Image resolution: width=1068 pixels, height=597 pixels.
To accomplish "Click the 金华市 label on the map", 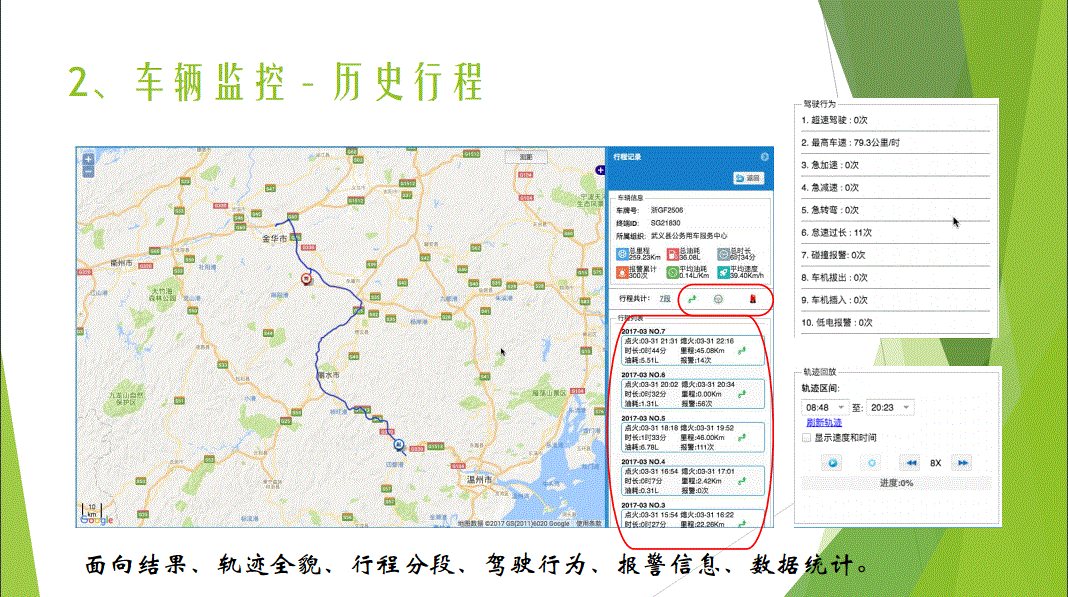I will (x=274, y=239).
